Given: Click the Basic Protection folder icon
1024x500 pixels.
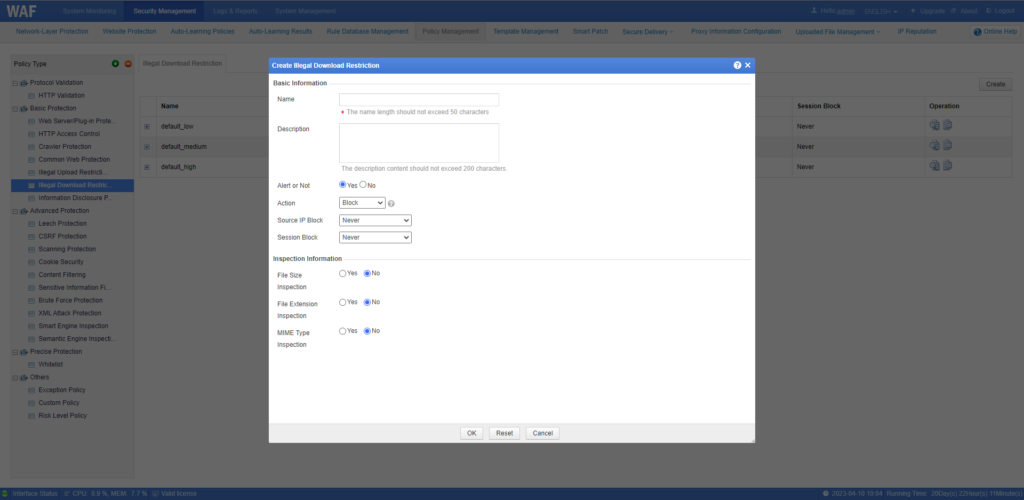Looking at the screenshot, I should pos(24,108).
